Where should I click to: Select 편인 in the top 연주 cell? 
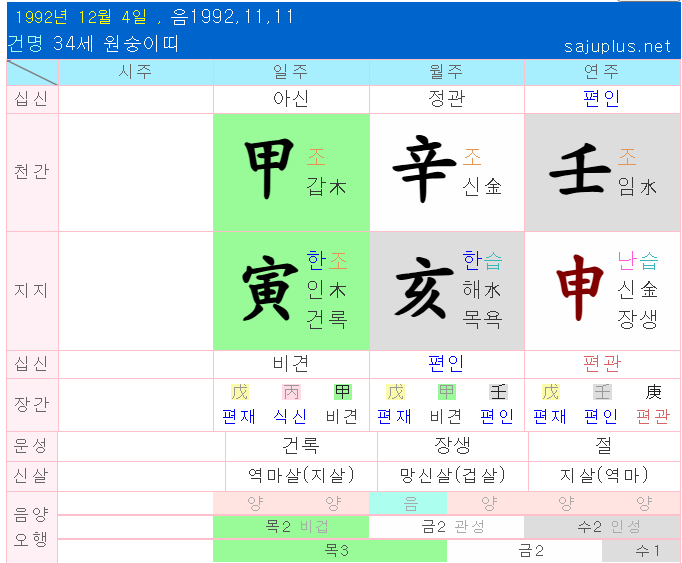(x=602, y=99)
